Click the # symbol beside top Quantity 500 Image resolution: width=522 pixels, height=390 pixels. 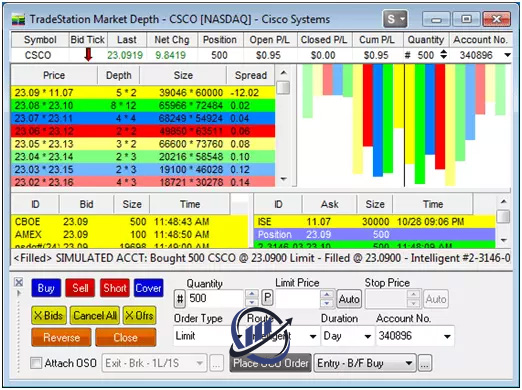tap(407, 55)
